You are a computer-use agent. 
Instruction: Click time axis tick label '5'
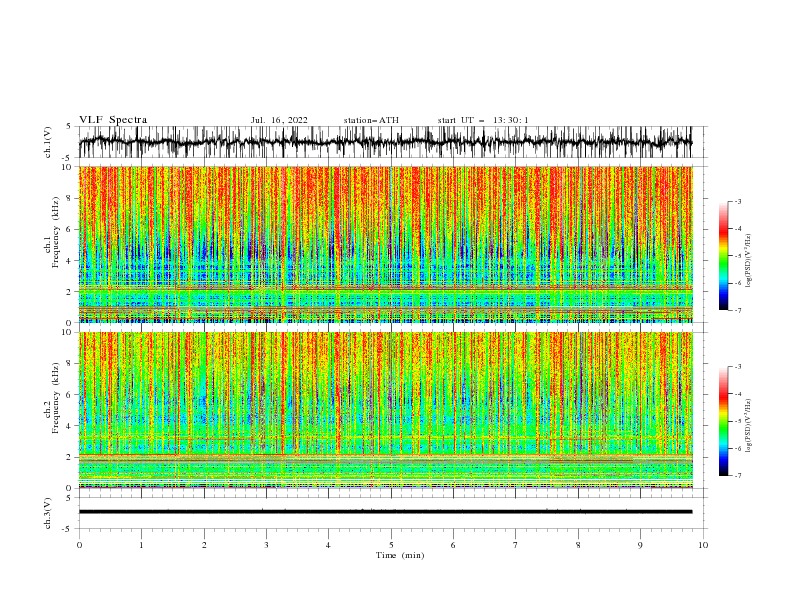pos(391,545)
